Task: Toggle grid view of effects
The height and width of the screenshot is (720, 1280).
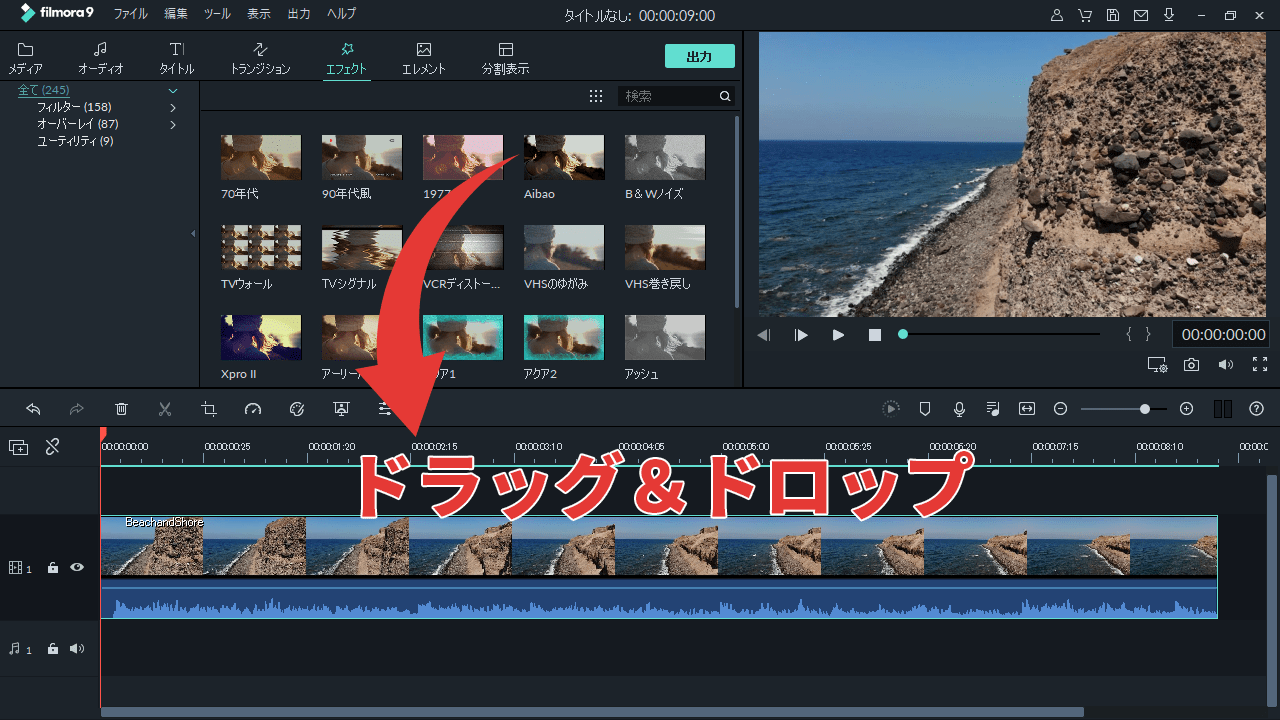Action: click(596, 96)
